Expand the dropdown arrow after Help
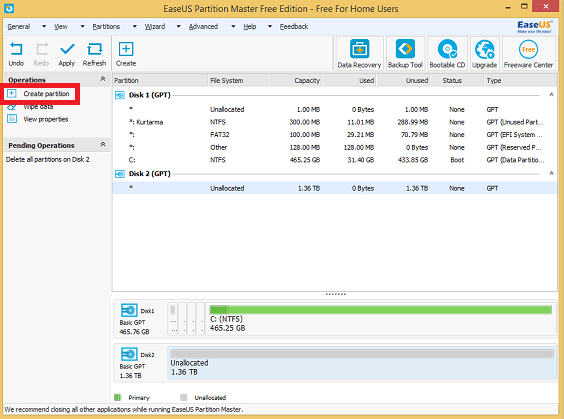 pos(270,26)
